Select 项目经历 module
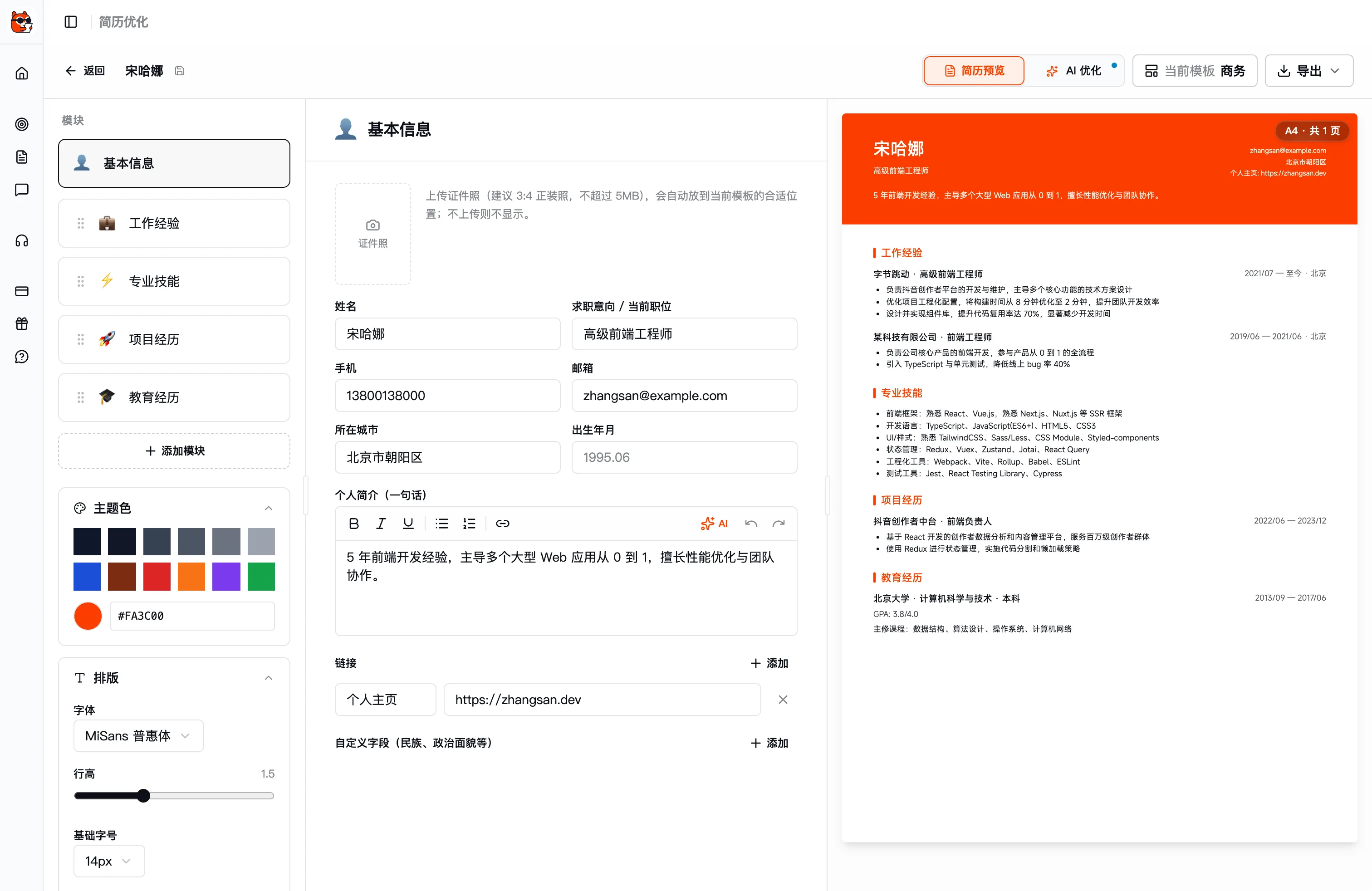 point(174,339)
